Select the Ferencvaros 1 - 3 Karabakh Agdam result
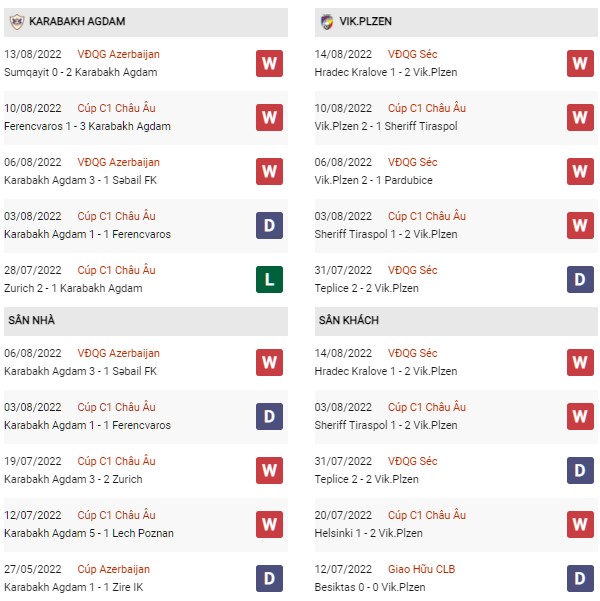The image size is (600, 601). tap(87, 126)
